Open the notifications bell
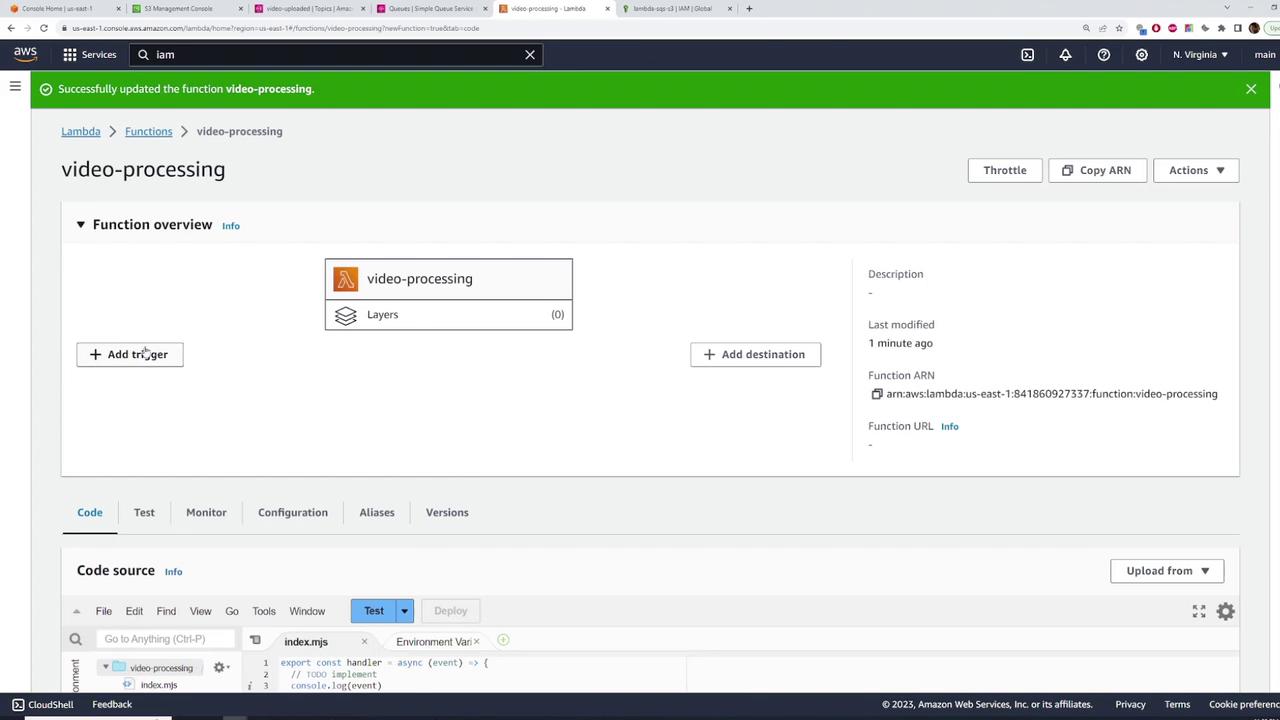This screenshot has height=720, width=1280. tap(1065, 54)
